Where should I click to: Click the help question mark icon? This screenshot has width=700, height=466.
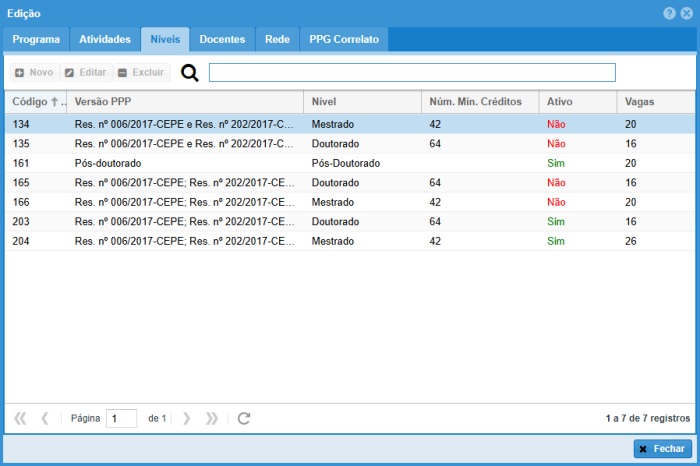669,13
